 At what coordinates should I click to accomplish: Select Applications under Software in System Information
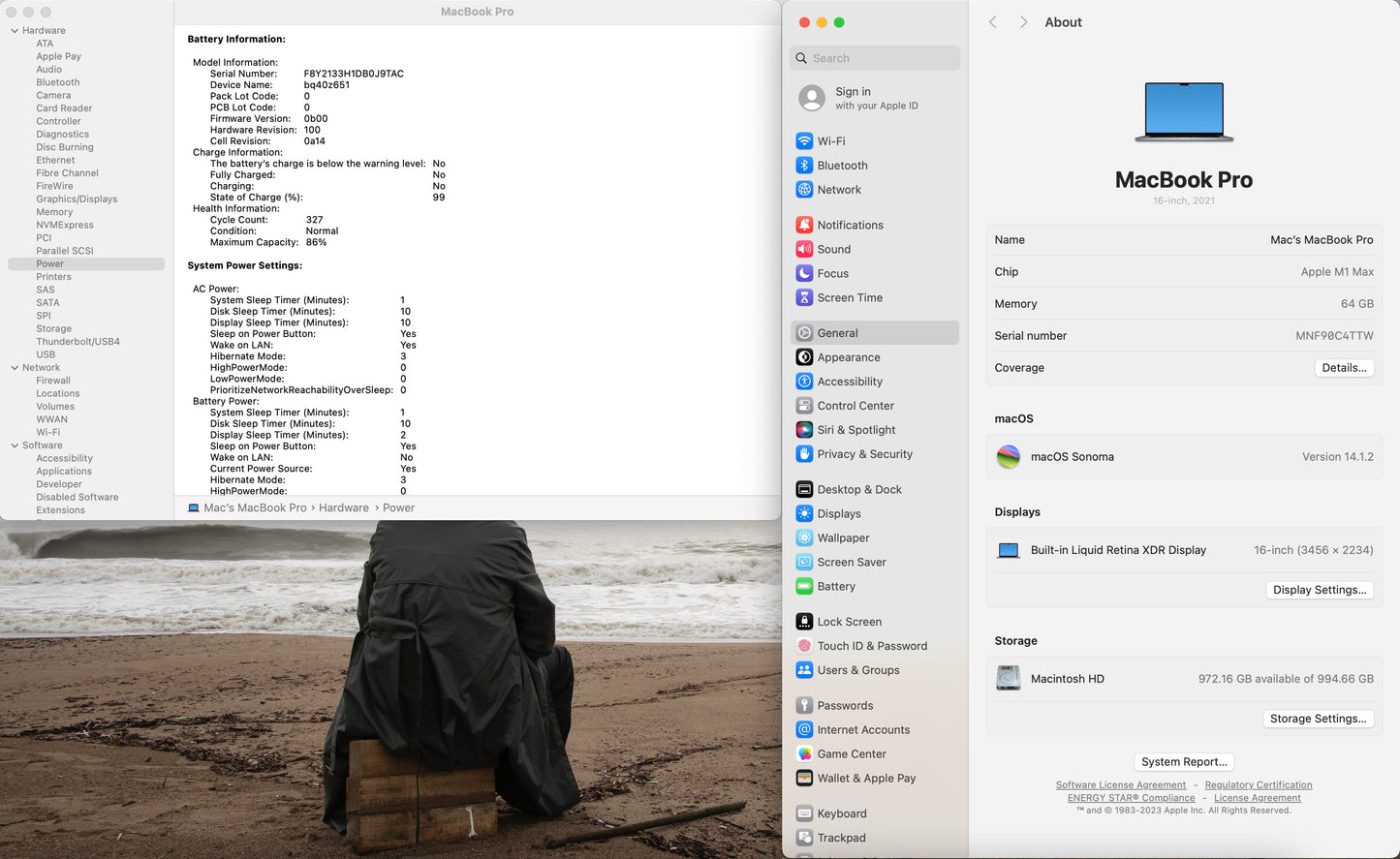click(64, 472)
